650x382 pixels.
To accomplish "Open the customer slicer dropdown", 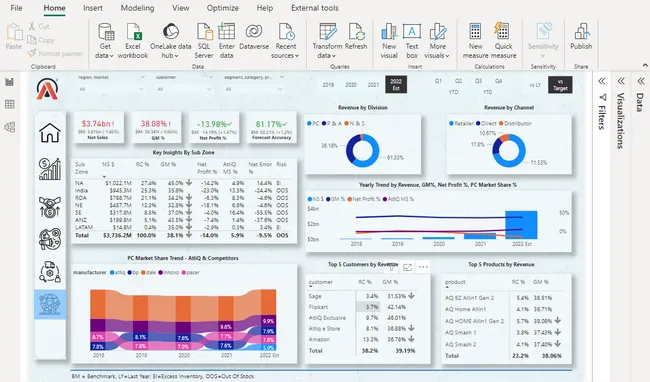I will click(x=184, y=89).
